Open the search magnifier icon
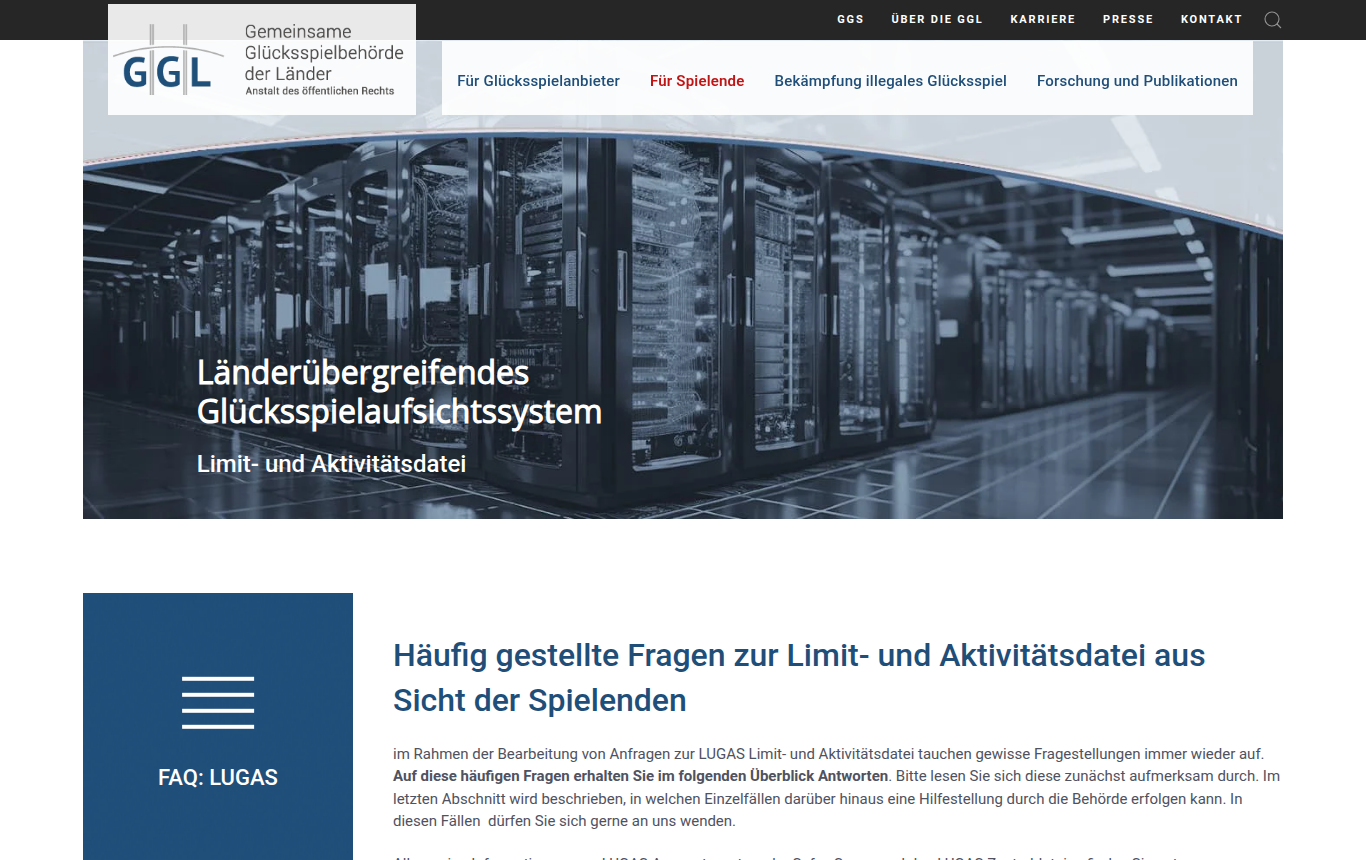 1272,19
